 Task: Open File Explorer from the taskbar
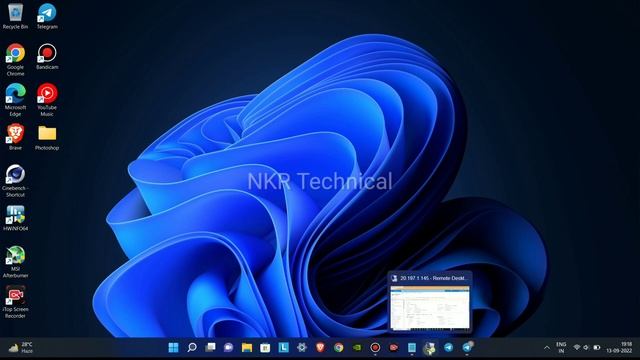coord(247,347)
